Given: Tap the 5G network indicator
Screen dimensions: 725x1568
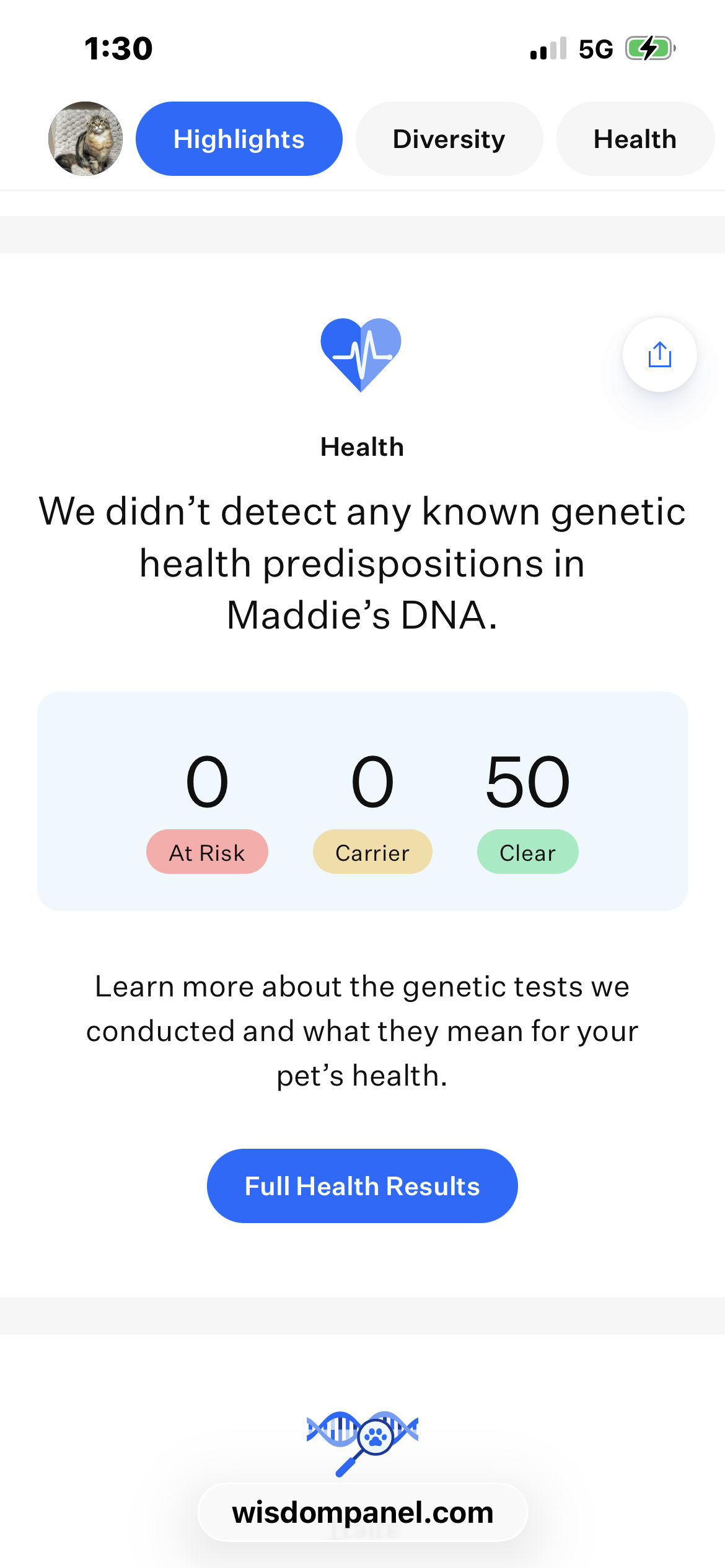Looking at the screenshot, I should tap(595, 49).
